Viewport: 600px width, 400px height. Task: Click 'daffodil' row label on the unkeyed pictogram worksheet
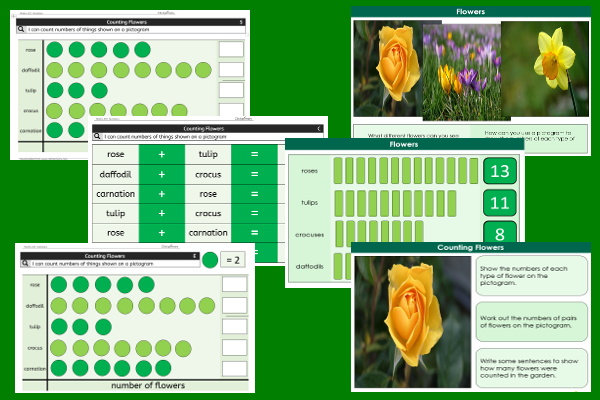(x=31, y=70)
